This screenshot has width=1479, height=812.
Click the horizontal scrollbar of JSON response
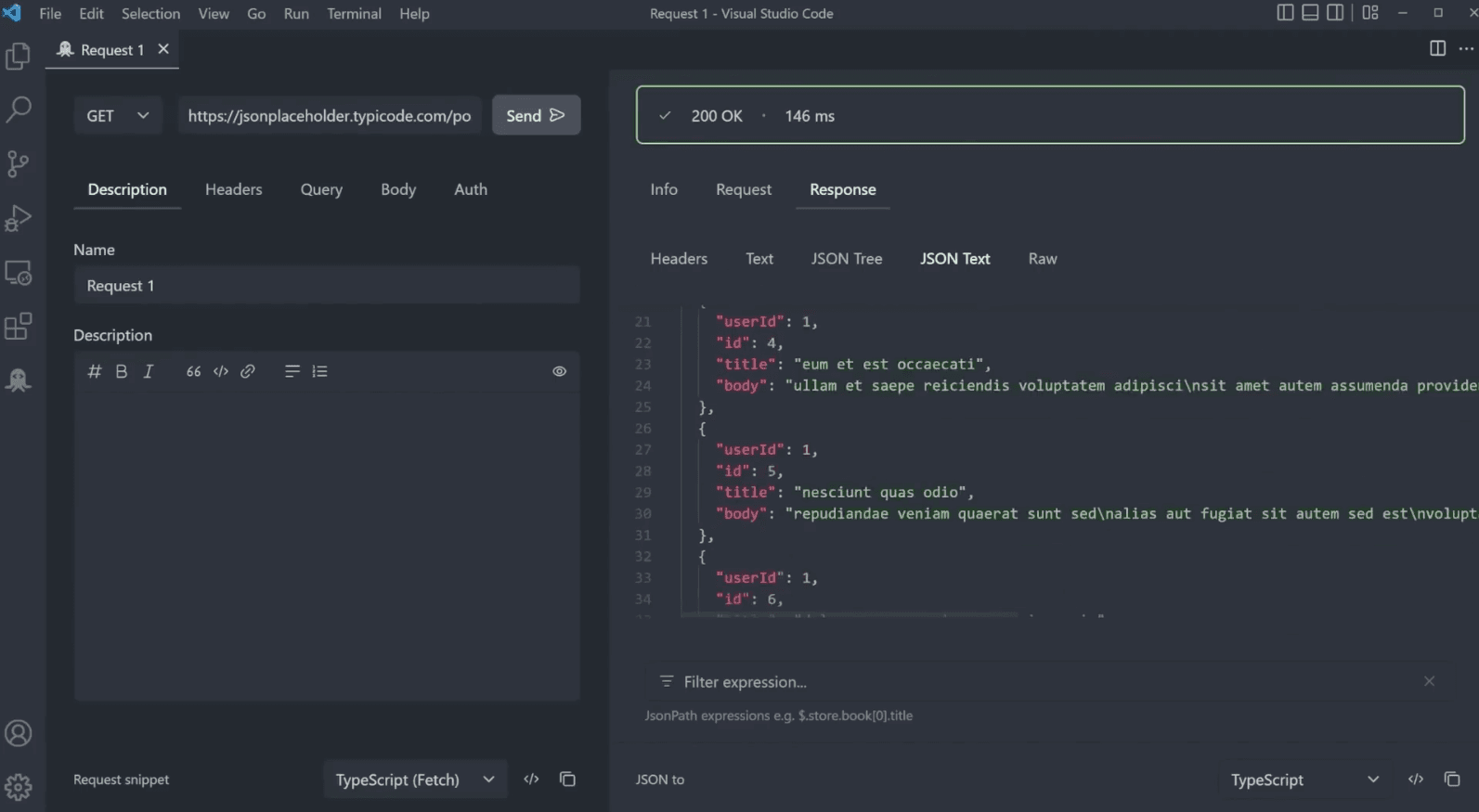pyautogui.click(x=850, y=614)
